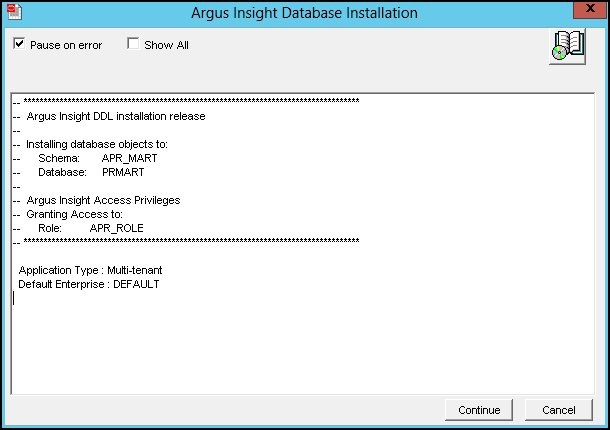Click the Application Type Multi-tenant line

(x=90, y=271)
